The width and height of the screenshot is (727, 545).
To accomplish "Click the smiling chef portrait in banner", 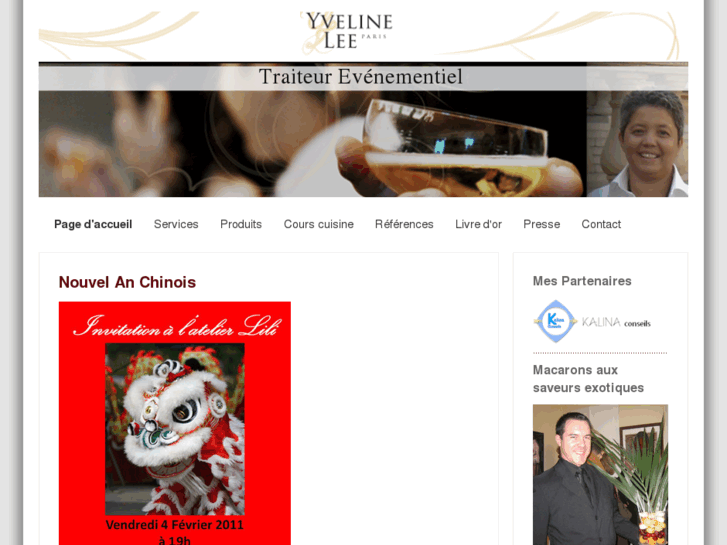I will pos(638,143).
